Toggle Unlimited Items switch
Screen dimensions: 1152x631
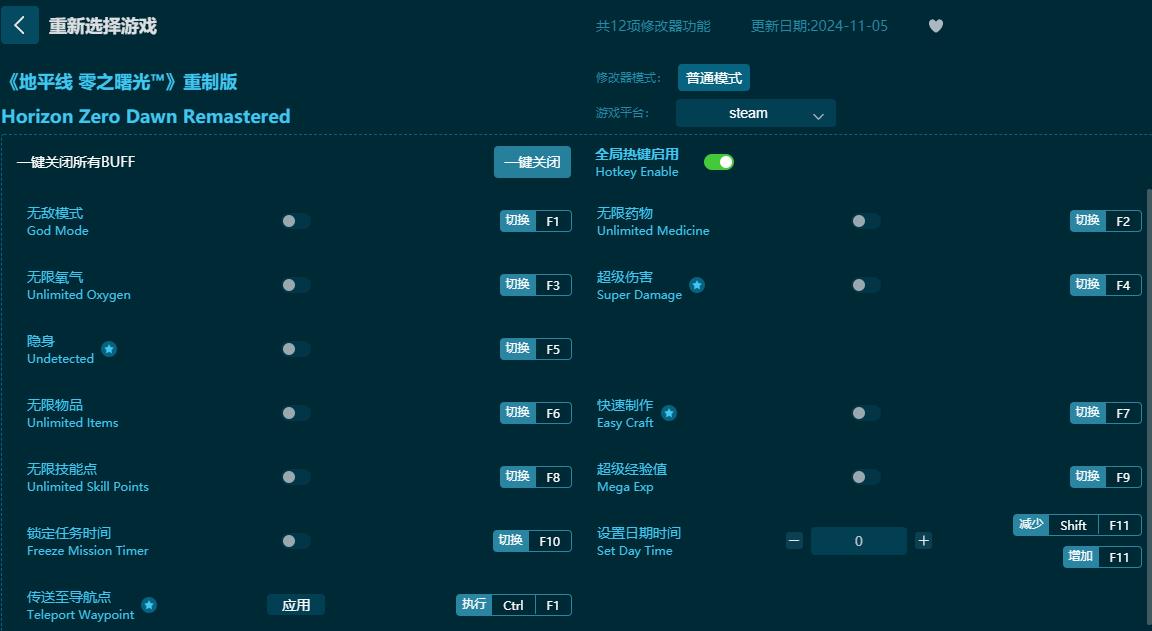(295, 413)
